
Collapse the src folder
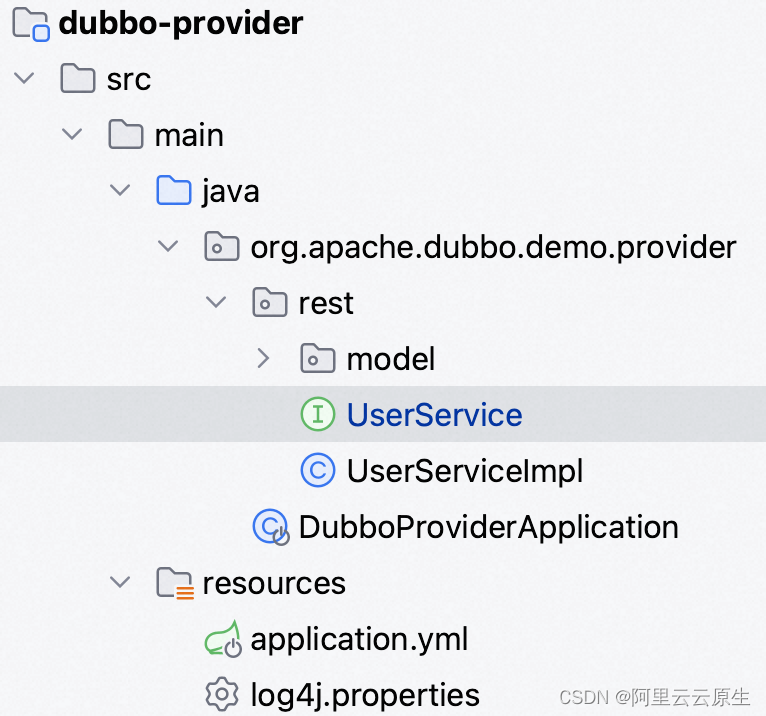pyautogui.click(x=24, y=78)
